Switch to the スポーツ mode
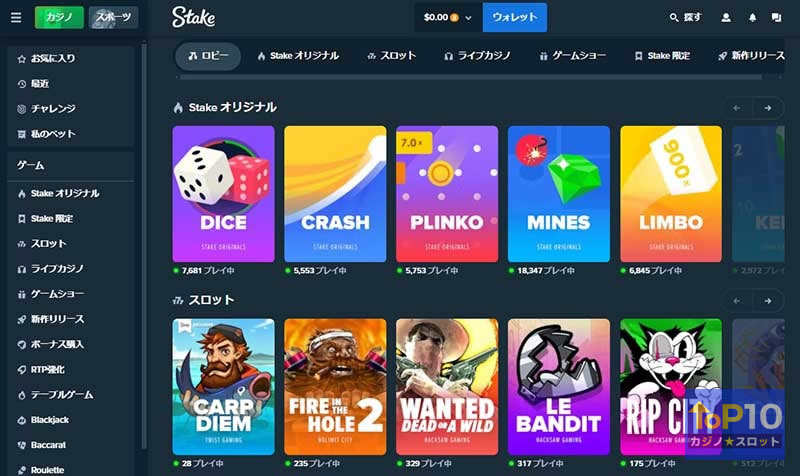Image resolution: width=800 pixels, height=476 pixels. pos(113,17)
